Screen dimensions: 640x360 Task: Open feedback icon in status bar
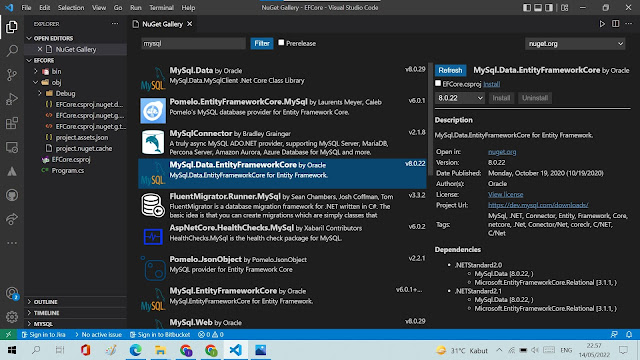coord(614,334)
